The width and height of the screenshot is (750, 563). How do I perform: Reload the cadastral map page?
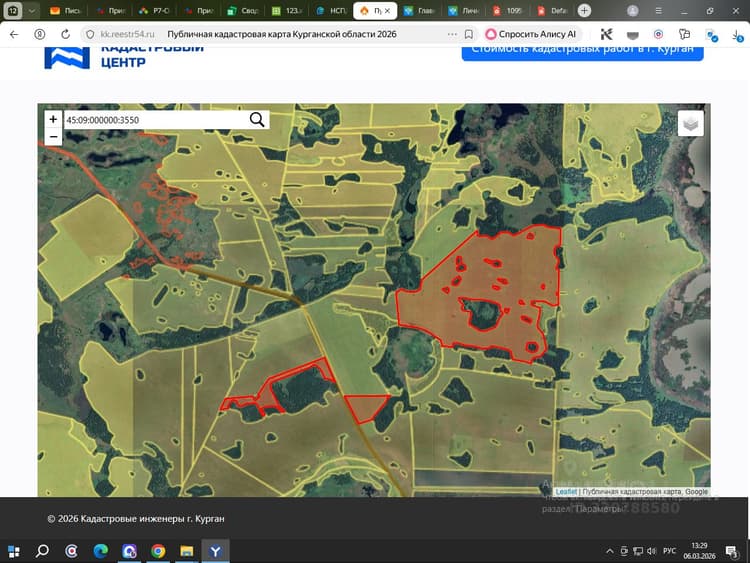coord(66,34)
